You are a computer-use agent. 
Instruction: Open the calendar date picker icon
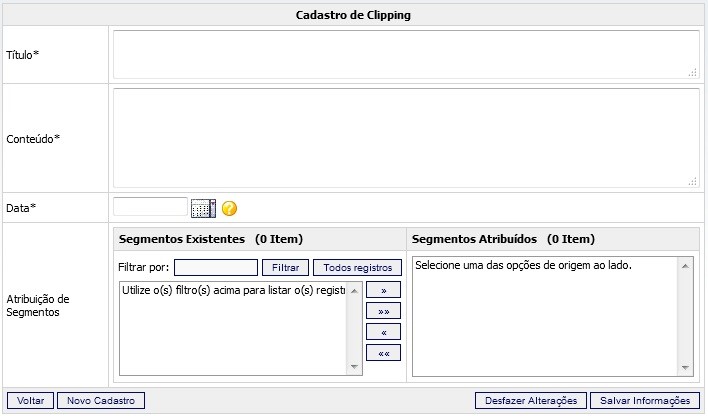coord(203,209)
